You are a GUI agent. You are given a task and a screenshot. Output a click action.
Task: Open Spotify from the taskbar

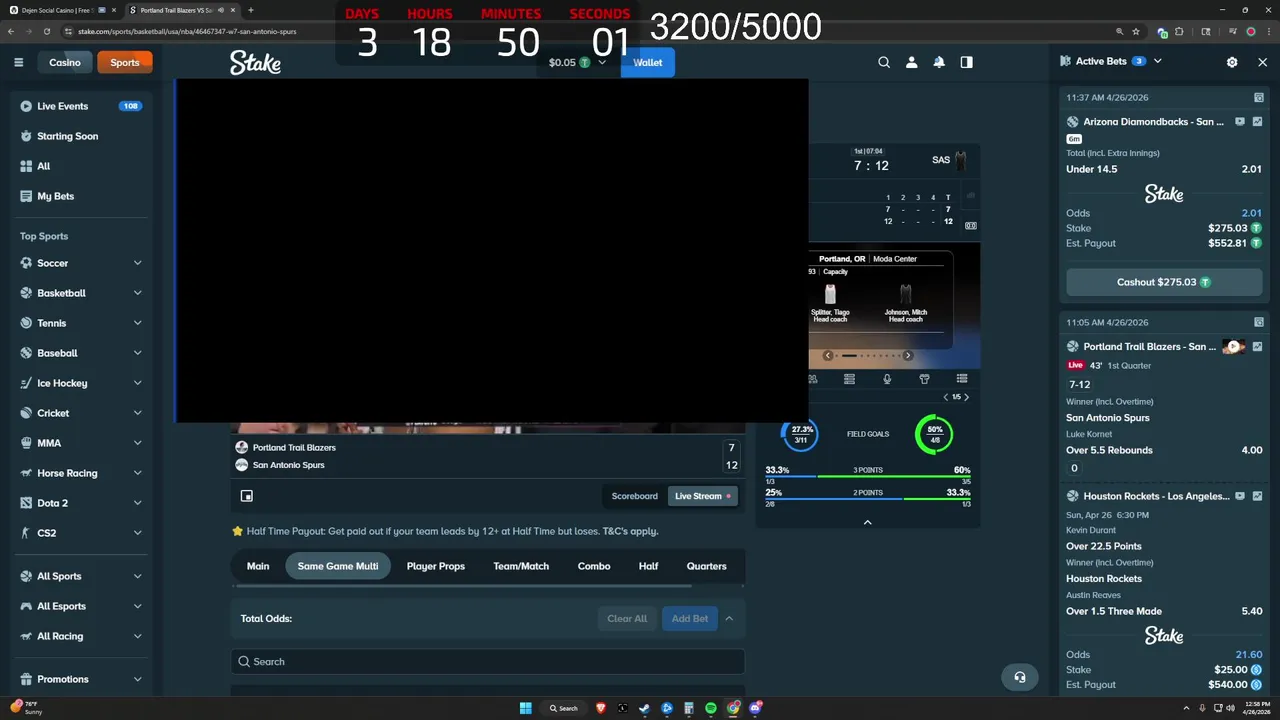711,708
